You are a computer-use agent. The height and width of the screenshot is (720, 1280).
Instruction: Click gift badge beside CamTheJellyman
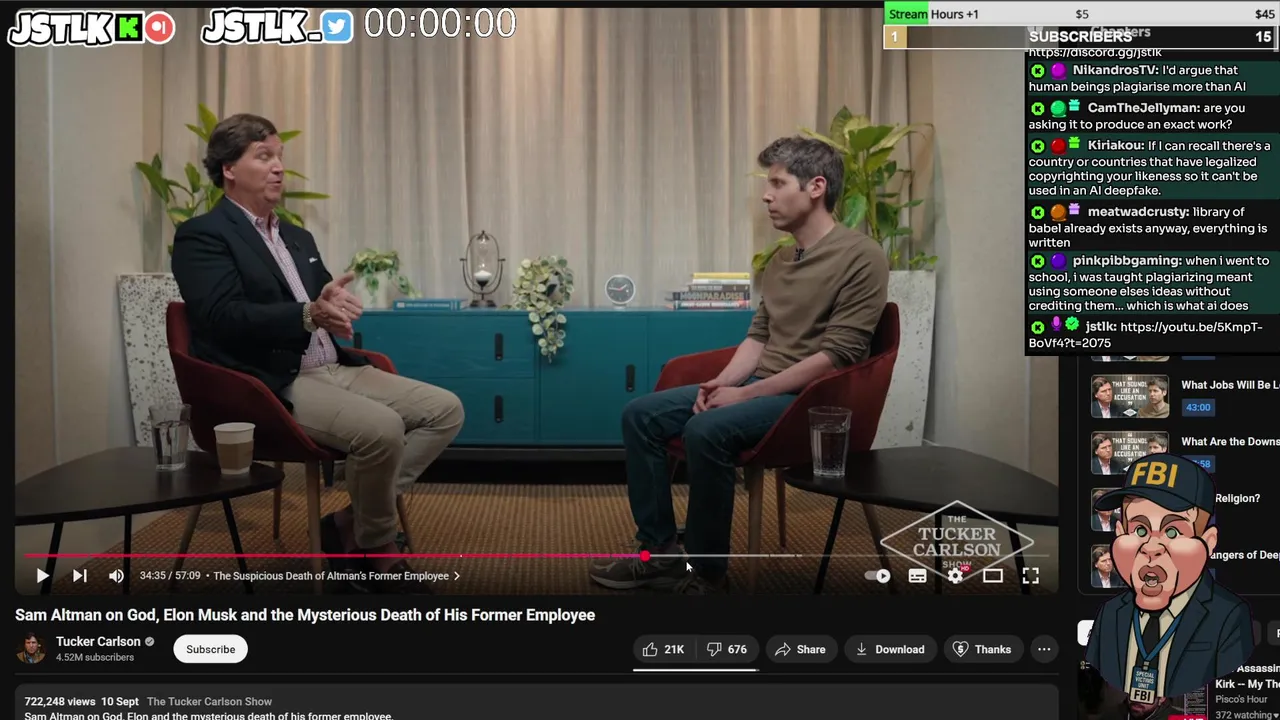click(x=1075, y=107)
